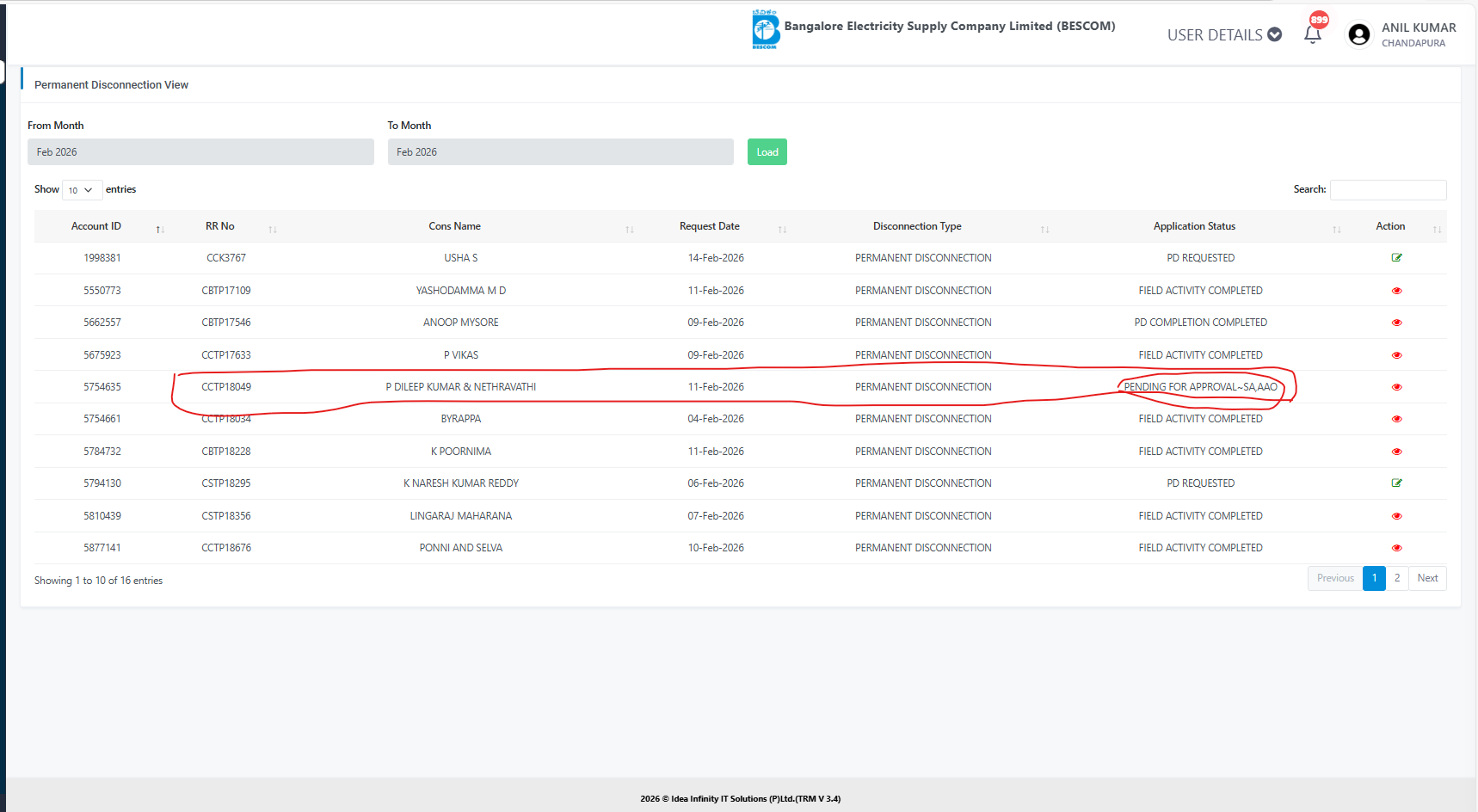Click the BESCOM logo
Screen dimensions: 1478x812
click(x=764, y=30)
